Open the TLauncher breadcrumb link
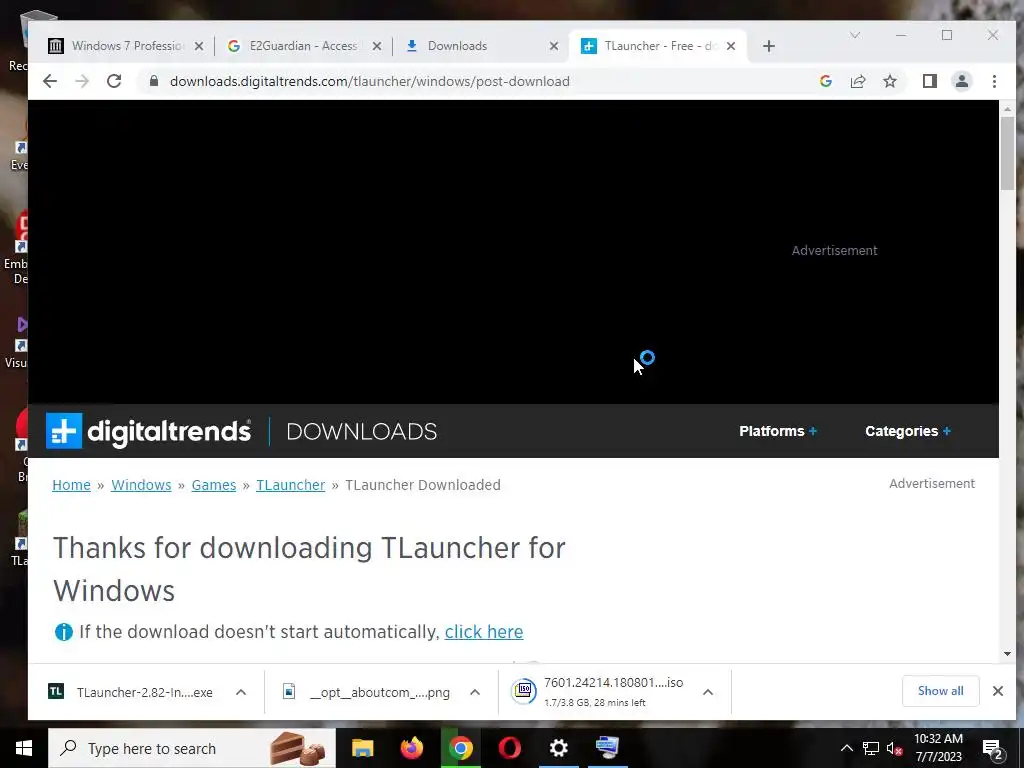This screenshot has width=1024, height=768. pos(291,485)
